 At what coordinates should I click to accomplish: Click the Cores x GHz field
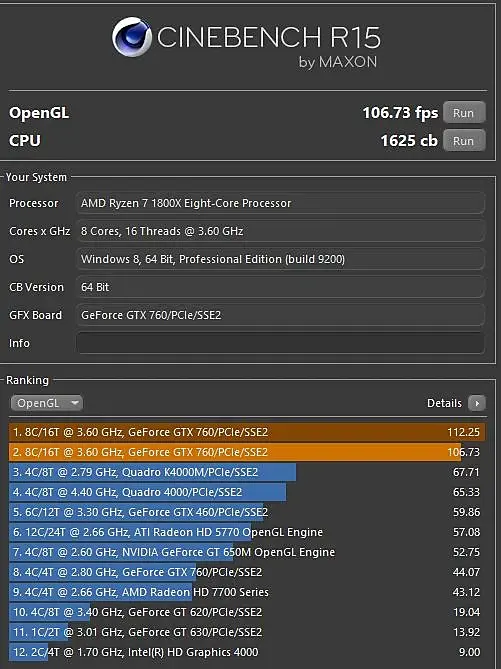click(x=280, y=231)
